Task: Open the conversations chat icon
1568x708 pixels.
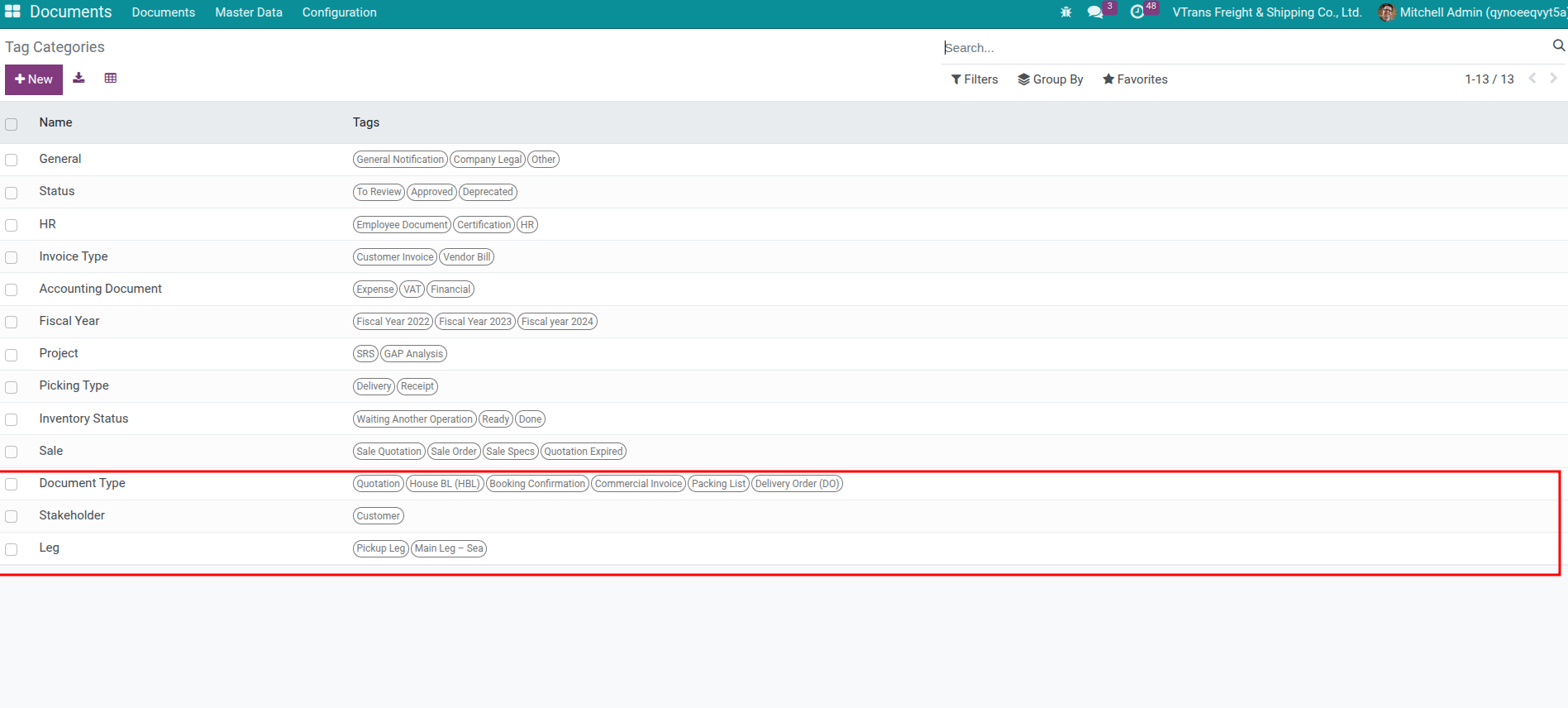Action: click(1095, 12)
